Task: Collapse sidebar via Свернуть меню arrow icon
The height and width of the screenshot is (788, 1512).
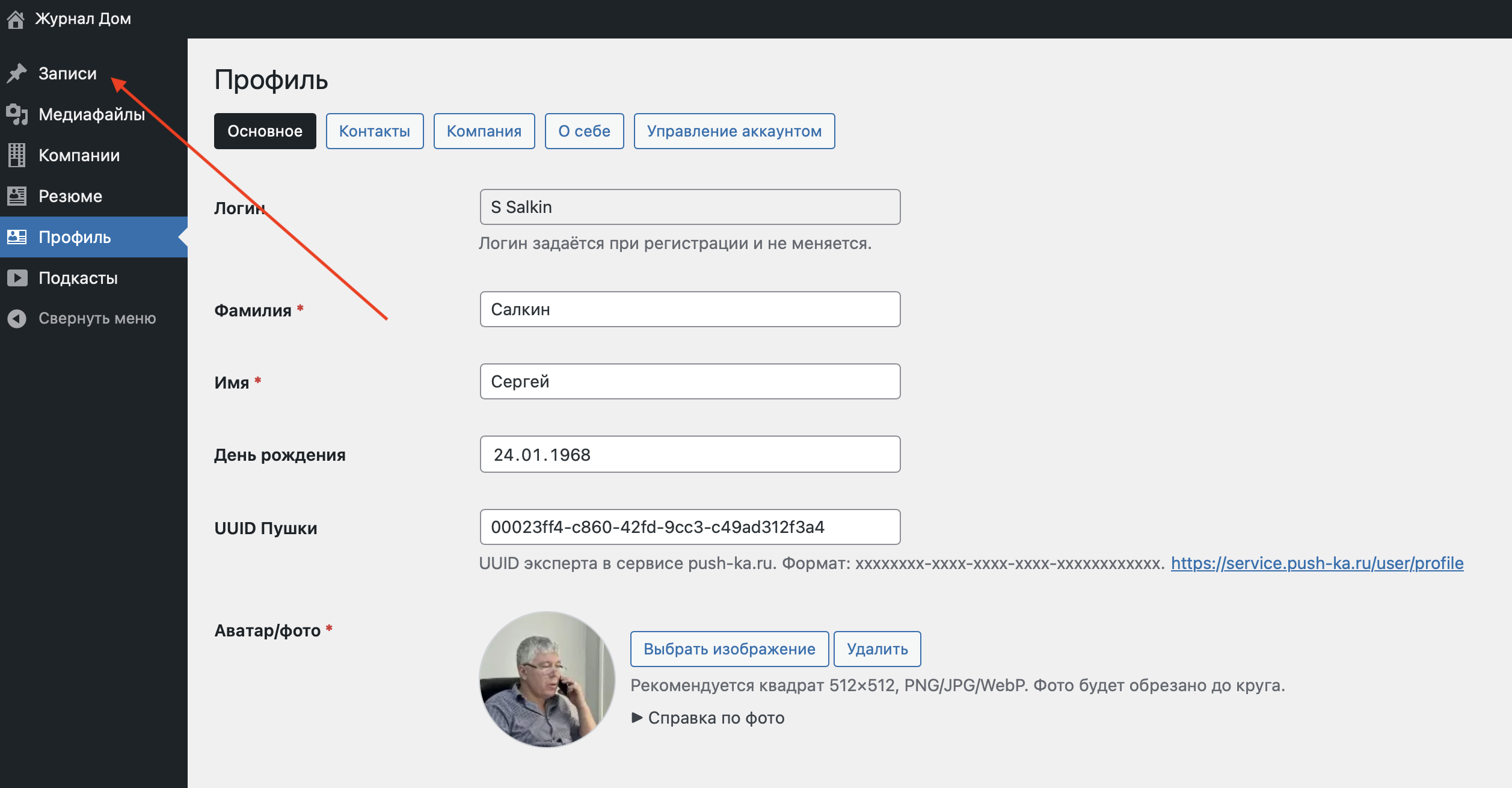Action: pos(17,318)
